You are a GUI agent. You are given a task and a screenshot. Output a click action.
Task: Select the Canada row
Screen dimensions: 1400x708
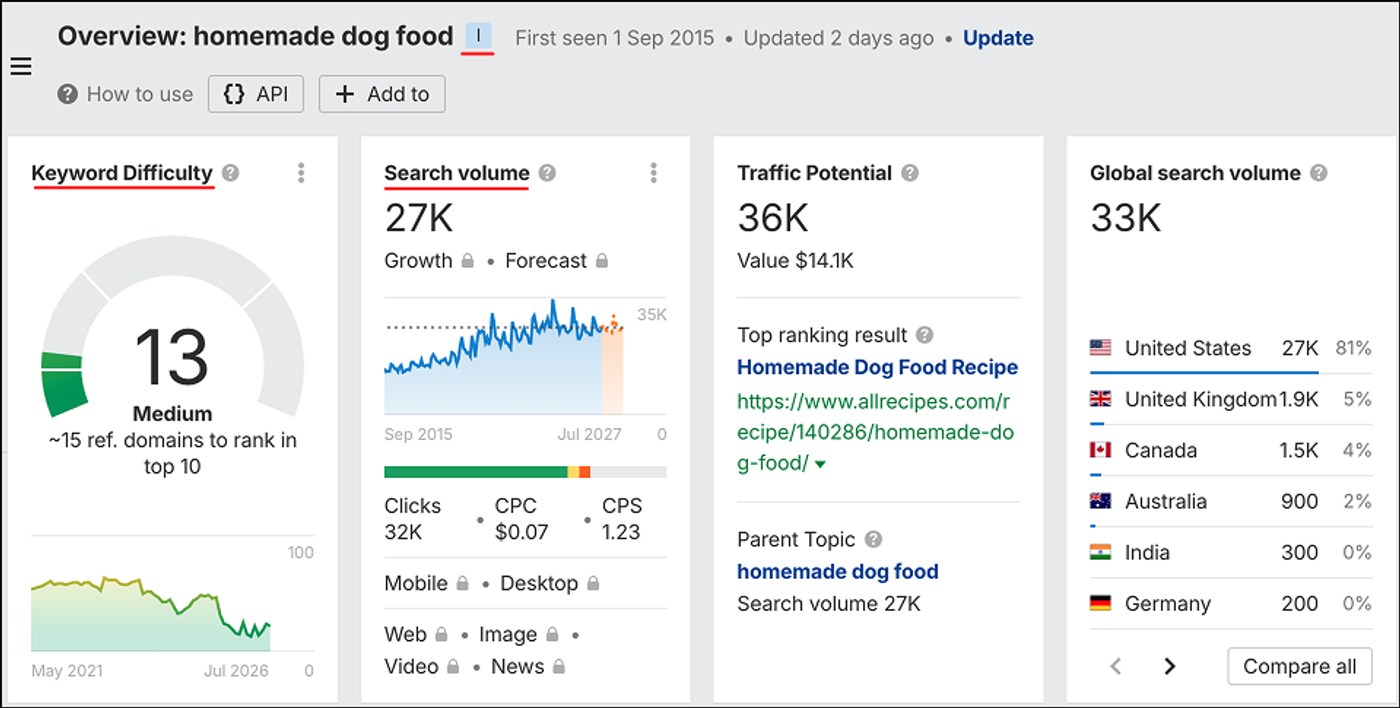pos(1230,450)
